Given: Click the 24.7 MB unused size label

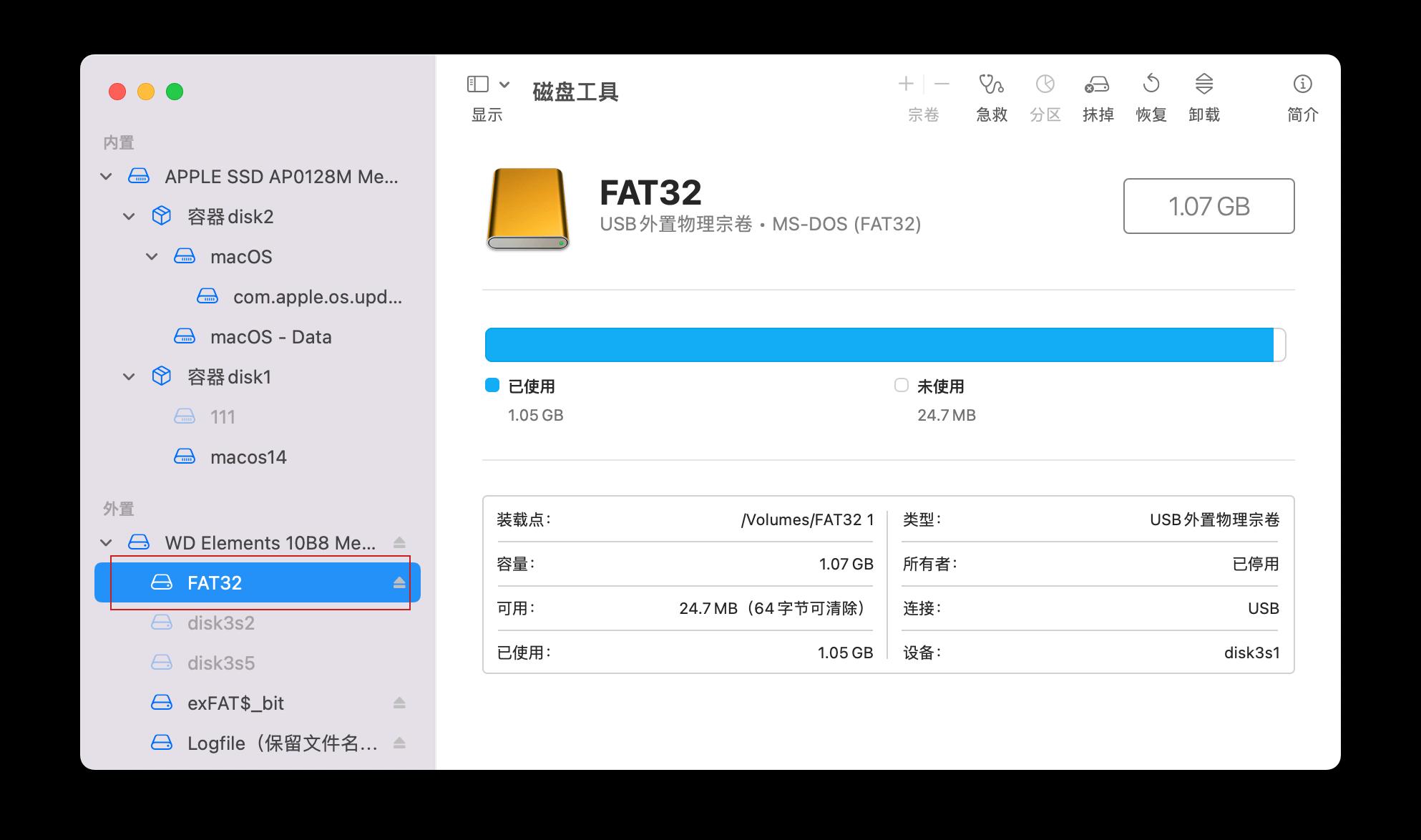Looking at the screenshot, I should (x=947, y=416).
